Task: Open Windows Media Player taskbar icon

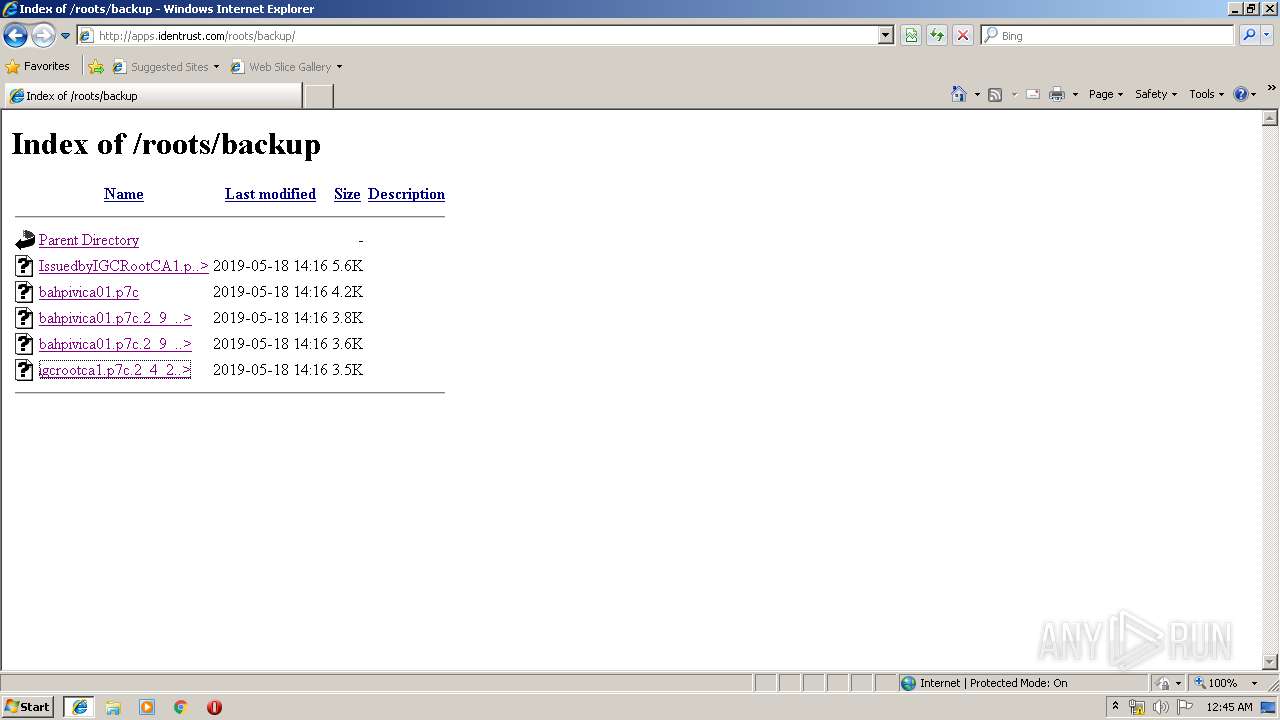Action: coord(147,707)
